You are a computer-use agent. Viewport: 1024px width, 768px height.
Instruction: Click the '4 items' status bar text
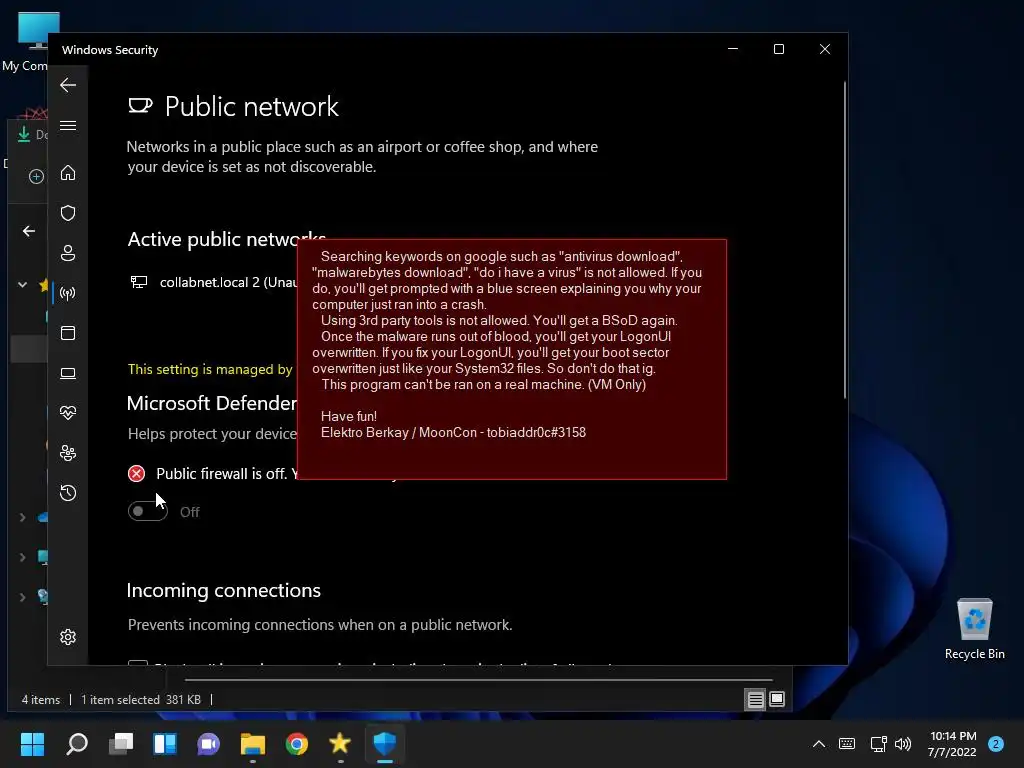[x=40, y=699]
